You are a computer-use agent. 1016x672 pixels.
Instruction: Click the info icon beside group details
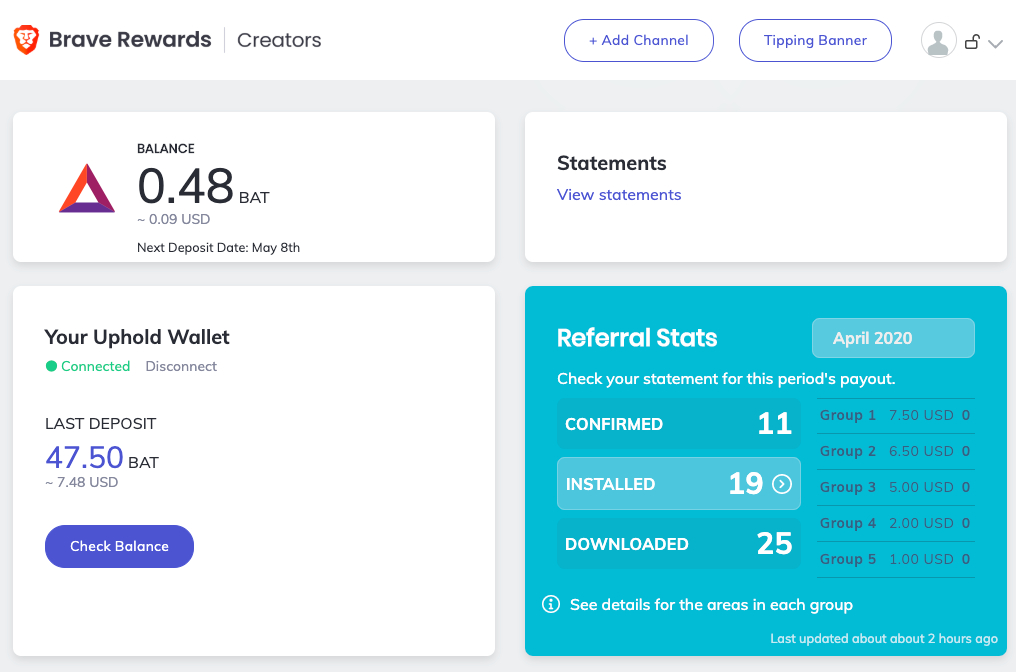click(551, 604)
